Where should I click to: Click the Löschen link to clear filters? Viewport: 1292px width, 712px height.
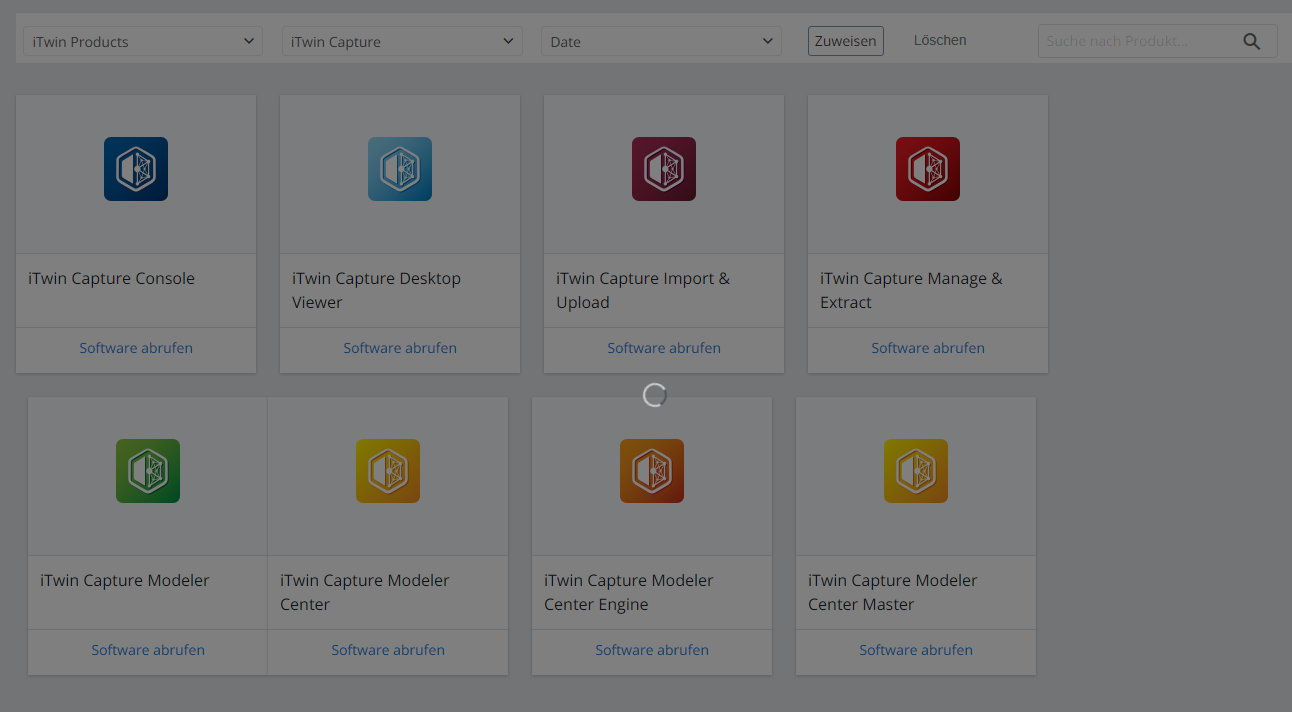(x=940, y=41)
